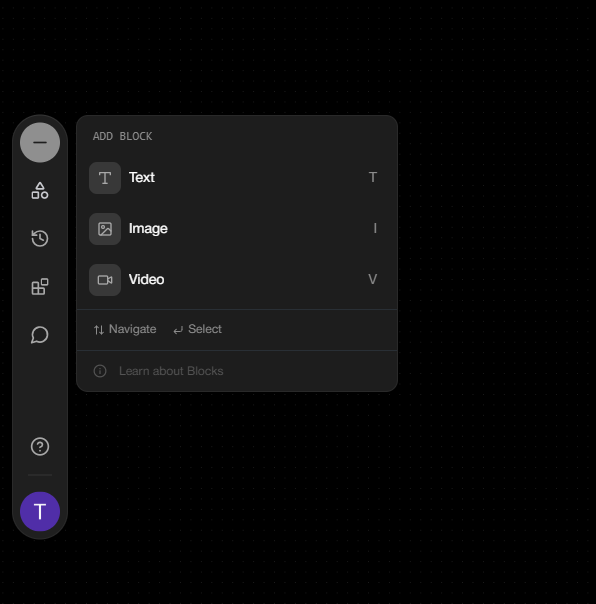Open the components grid icon in sidebar
Image resolution: width=596 pixels, height=604 pixels.
coord(40,287)
